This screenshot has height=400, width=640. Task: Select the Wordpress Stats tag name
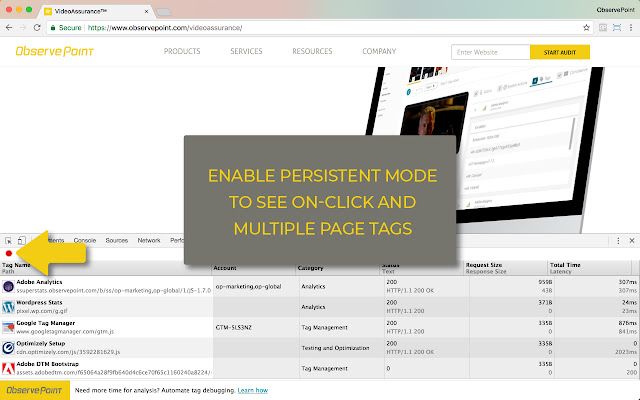pos(39,302)
